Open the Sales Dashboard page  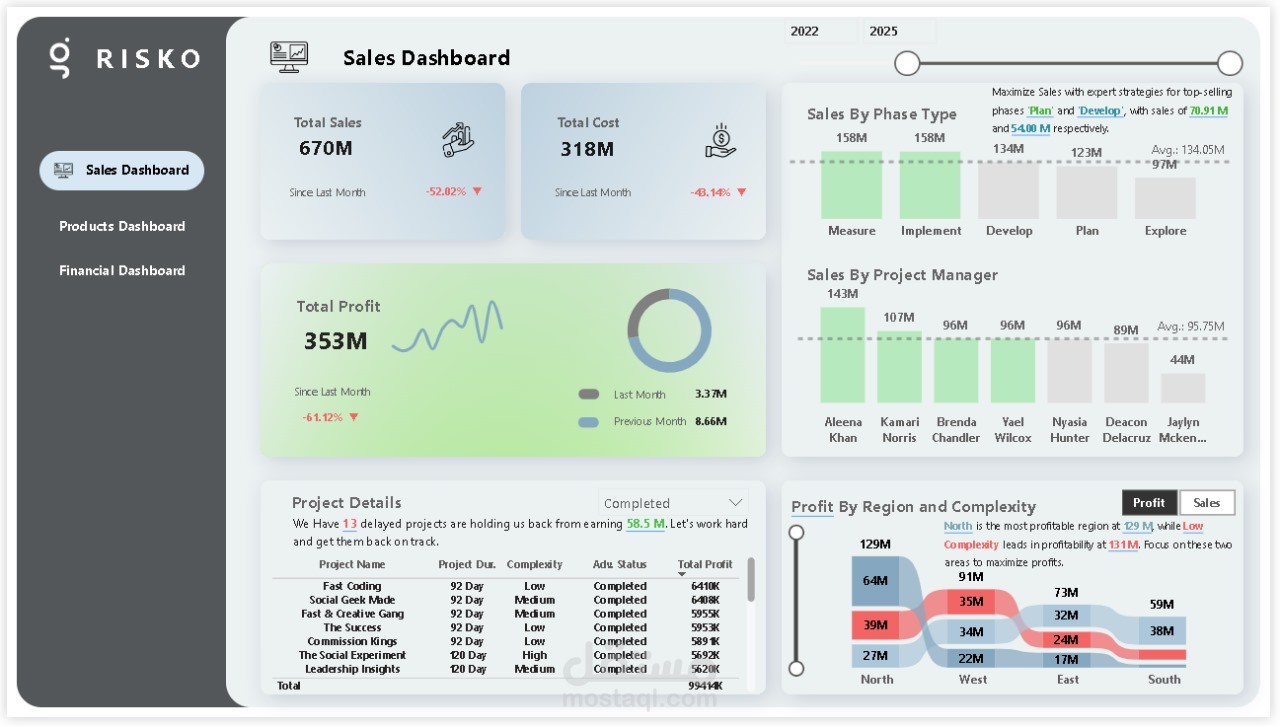(x=122, y=170)
